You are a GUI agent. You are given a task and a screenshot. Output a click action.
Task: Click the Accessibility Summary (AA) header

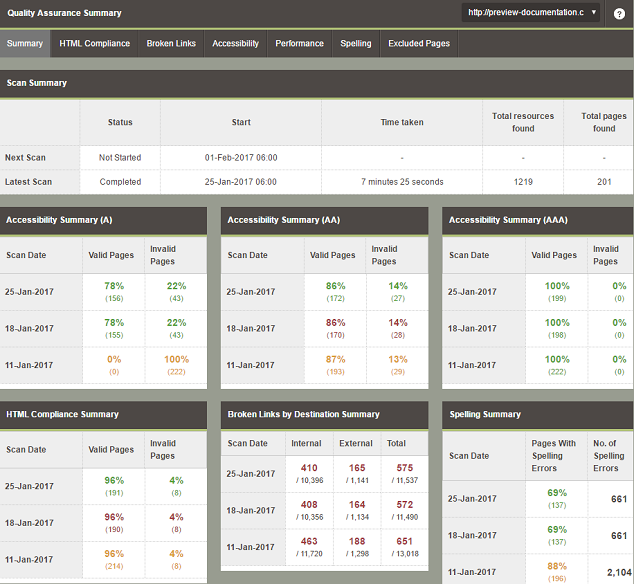[325, 220]
